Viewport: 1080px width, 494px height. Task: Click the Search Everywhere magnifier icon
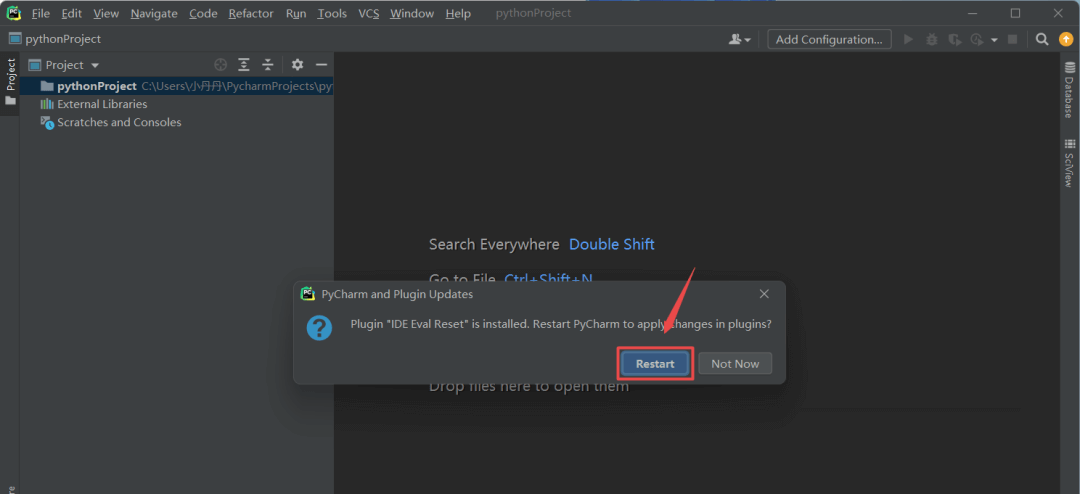click(x=1042, y=39)
